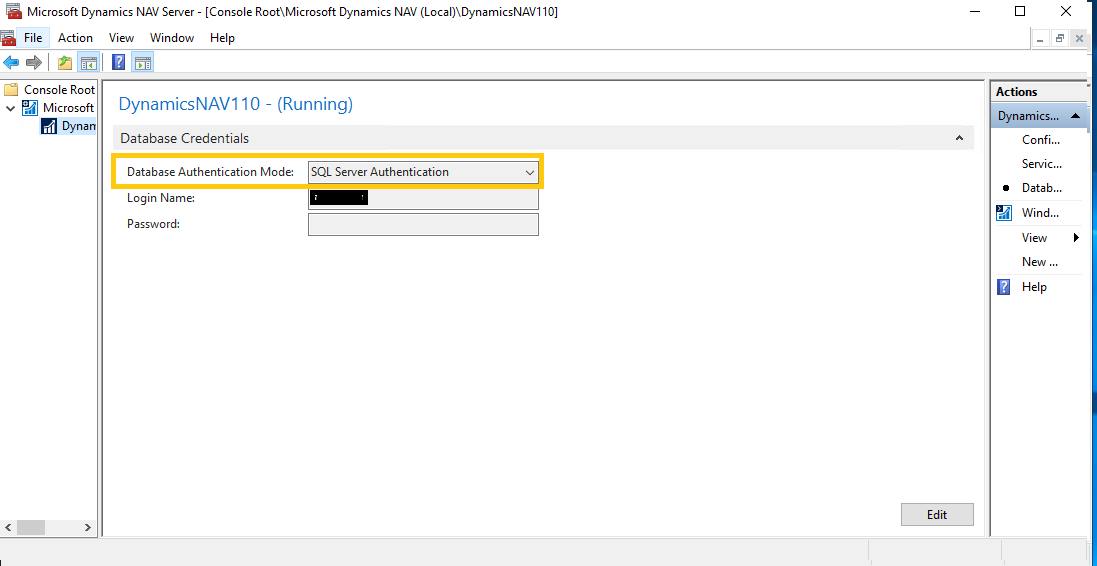This screenshot has width=1097, height=566.
Task: Click the Login Name input field
Action: pos(423,199)
